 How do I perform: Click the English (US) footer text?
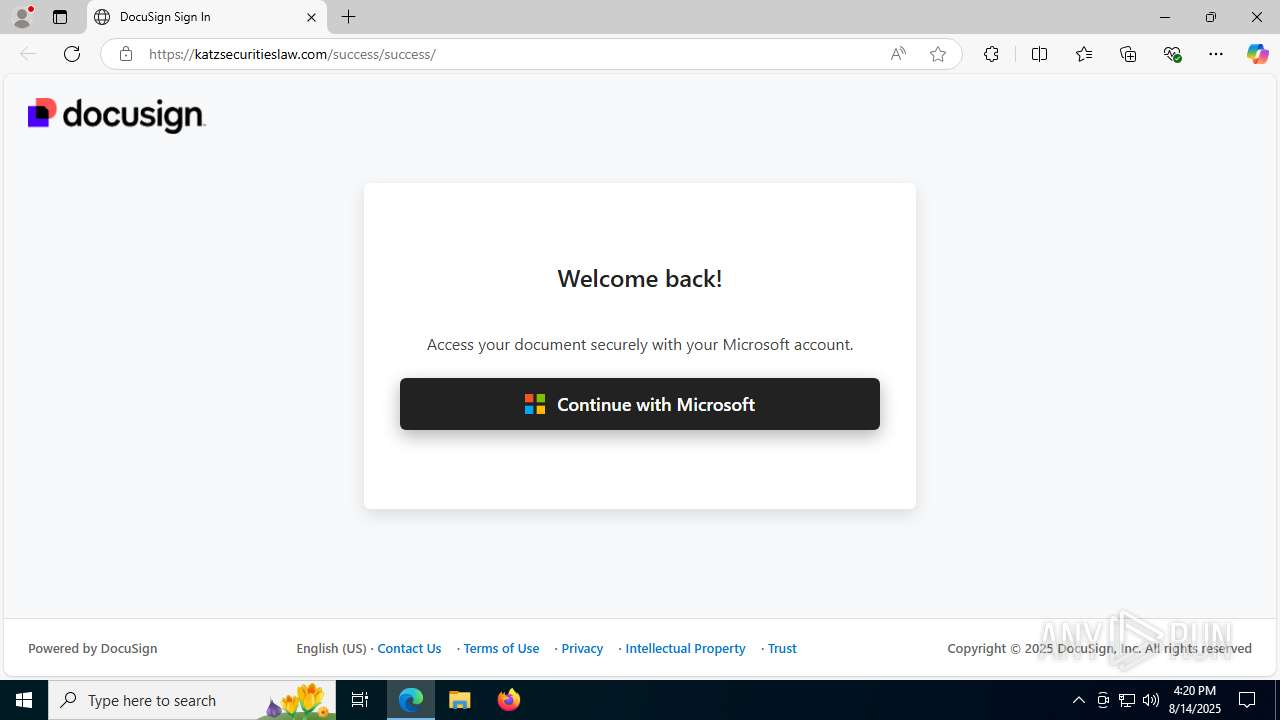(x=331, y=648)
